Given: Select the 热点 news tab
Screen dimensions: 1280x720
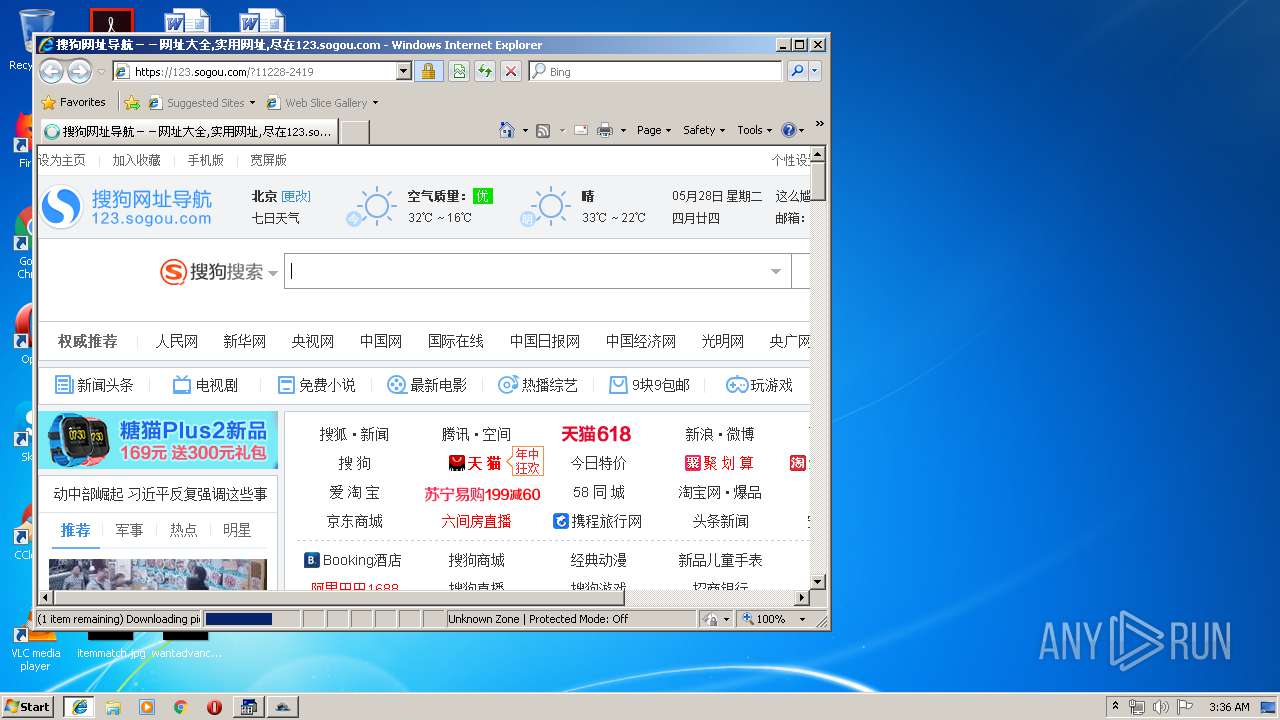Looking at the screenshot, I should pyautogui.click(x=183, y=530).
